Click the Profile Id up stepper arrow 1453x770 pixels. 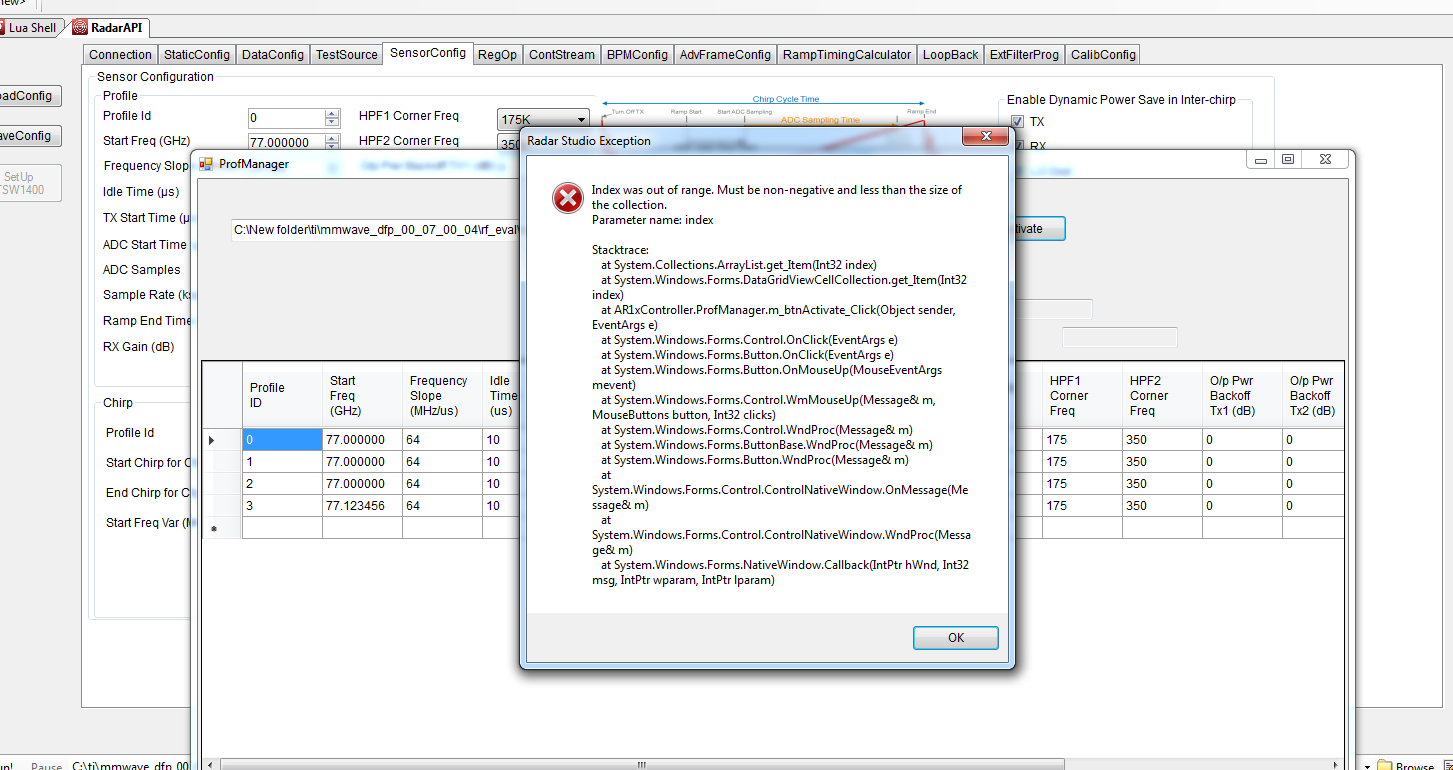pyautogui.click(x=332, y=112)
